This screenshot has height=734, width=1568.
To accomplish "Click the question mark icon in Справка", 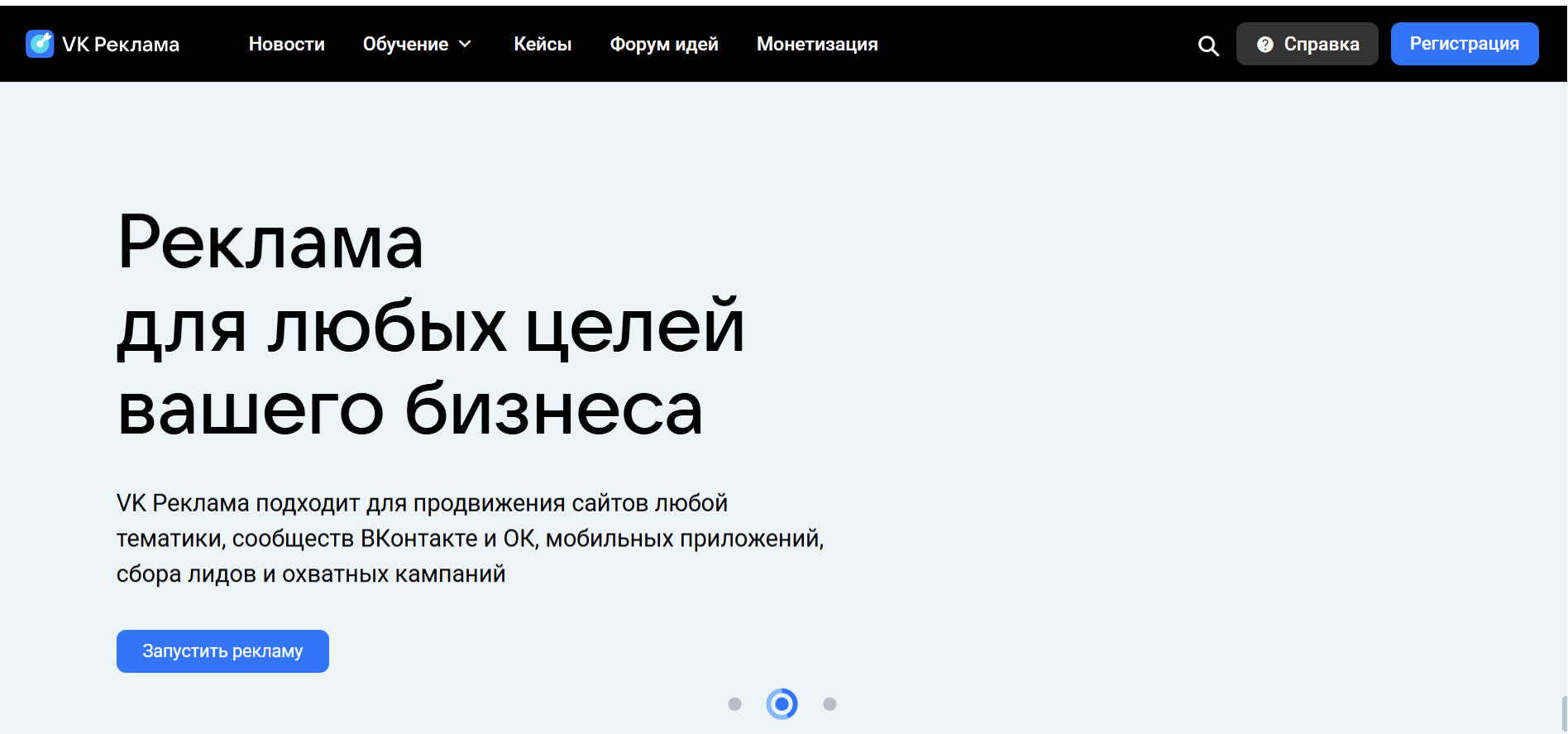I will pos(1264,45).
